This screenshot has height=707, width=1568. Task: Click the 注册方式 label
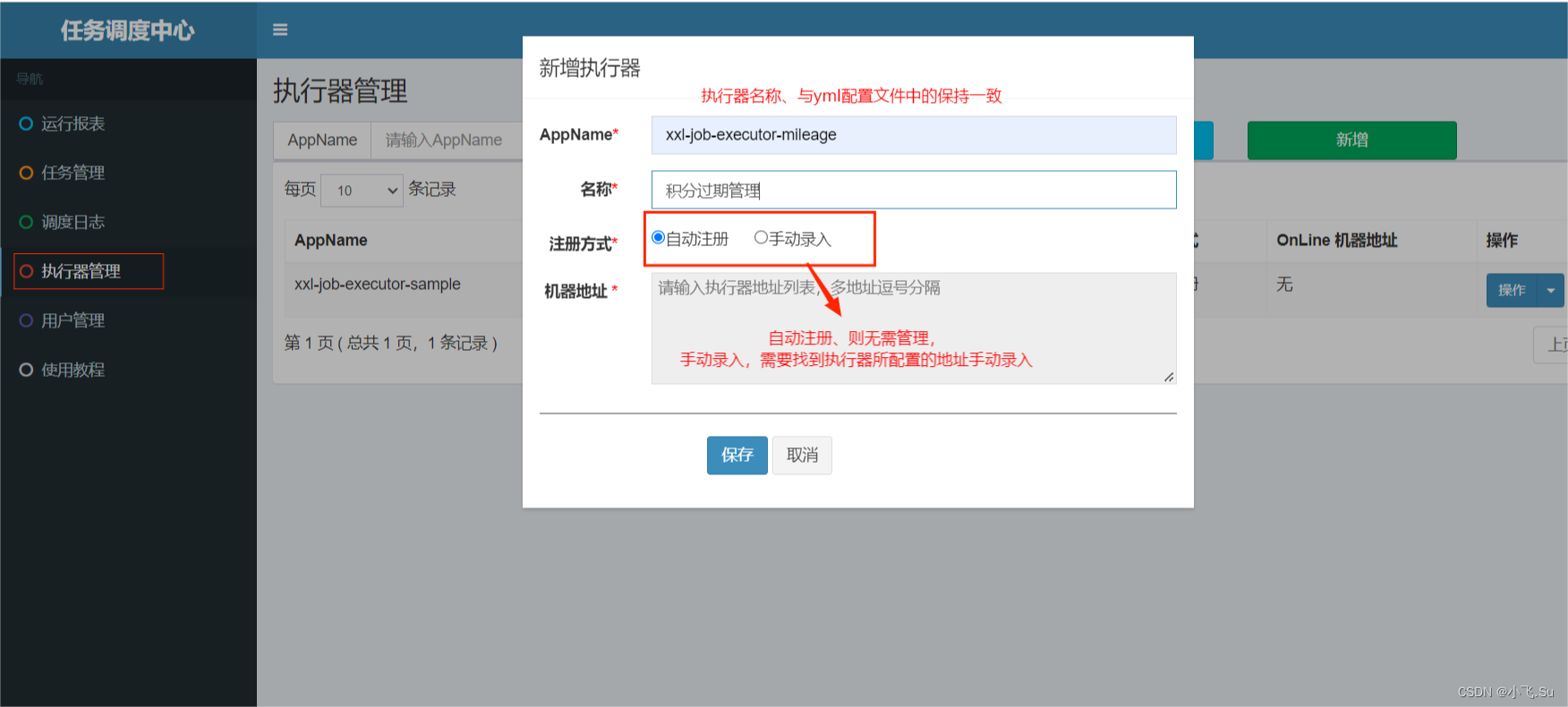(x=584, y=243)
